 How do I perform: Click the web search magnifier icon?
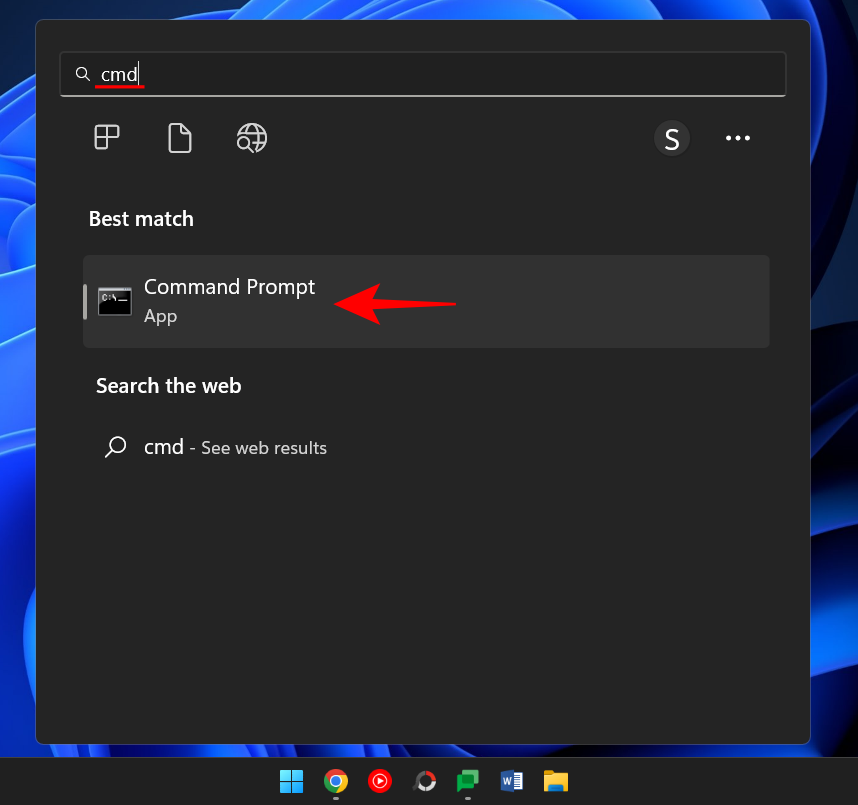pyautogui.click(x=116, y=447)
